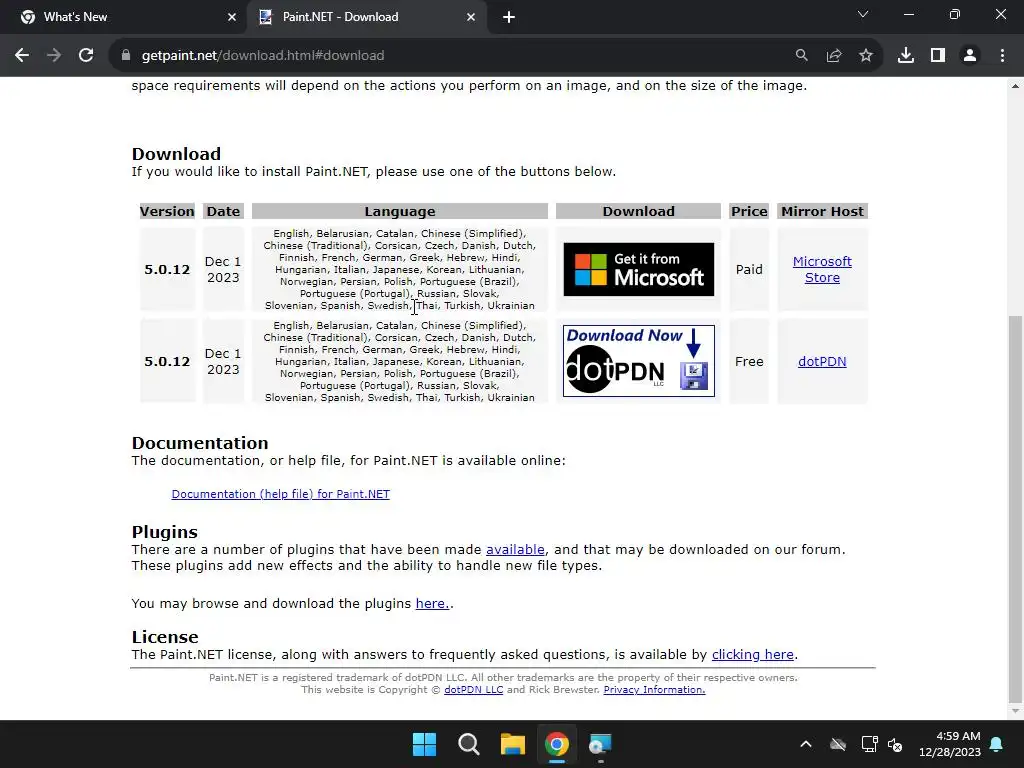Click the Mirror Host column header
The width and height of the screenshot is (1024, 768).
[x=822, y=212]
